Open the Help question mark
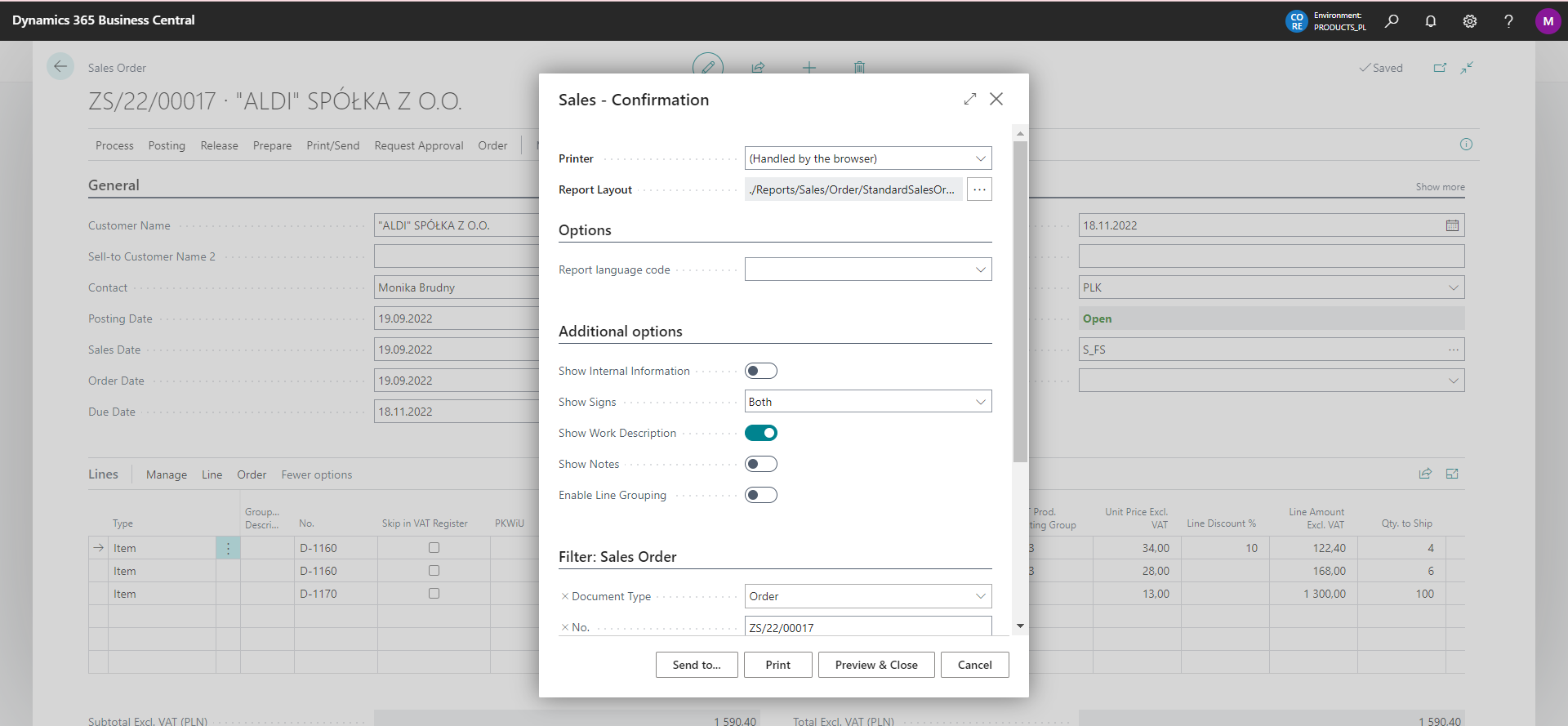Image resolution: width=1568 pixels, height=726 pixels. tap(1508, 21)
